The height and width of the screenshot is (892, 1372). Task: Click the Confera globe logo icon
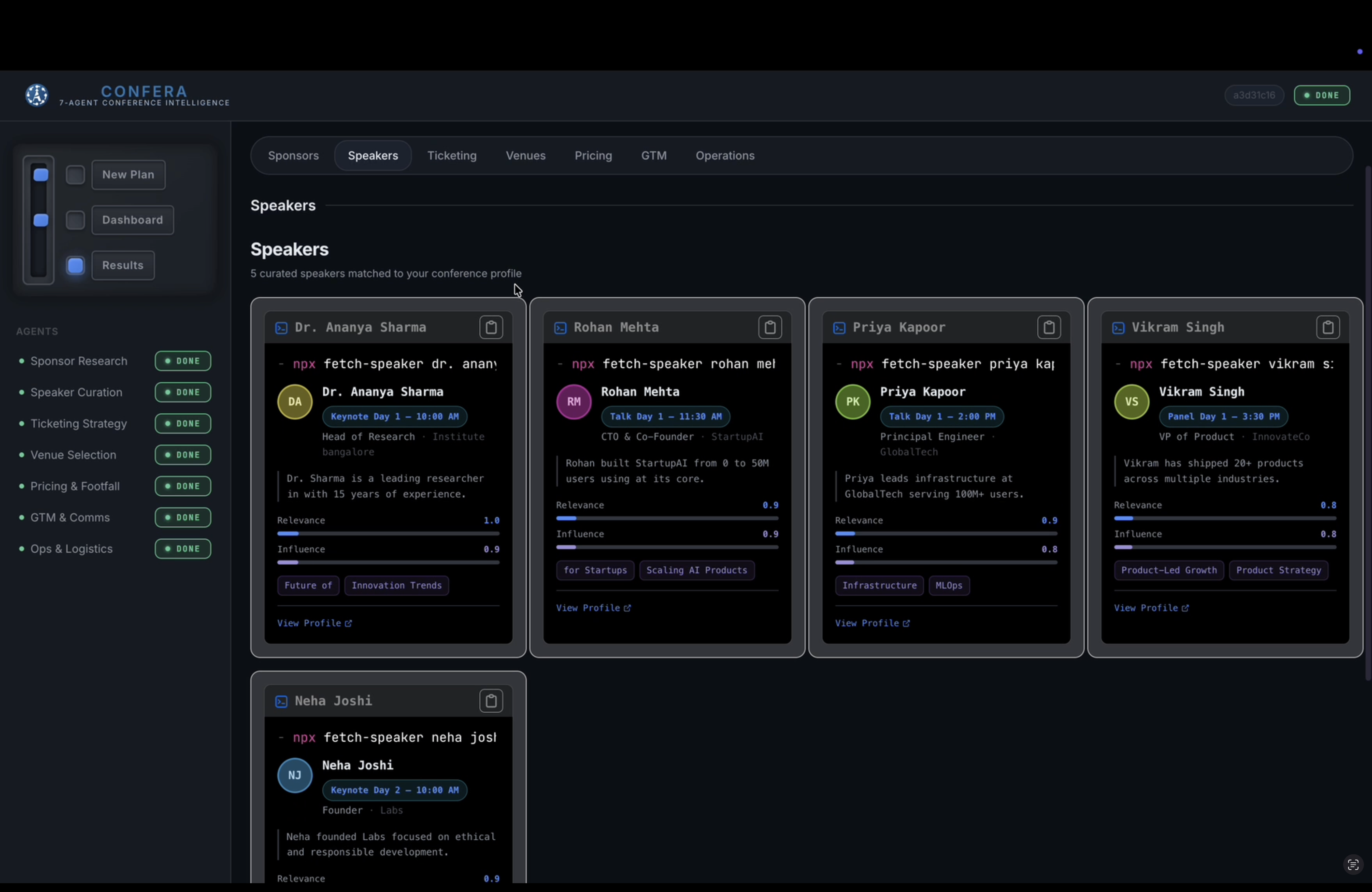[x=37, y=95]
